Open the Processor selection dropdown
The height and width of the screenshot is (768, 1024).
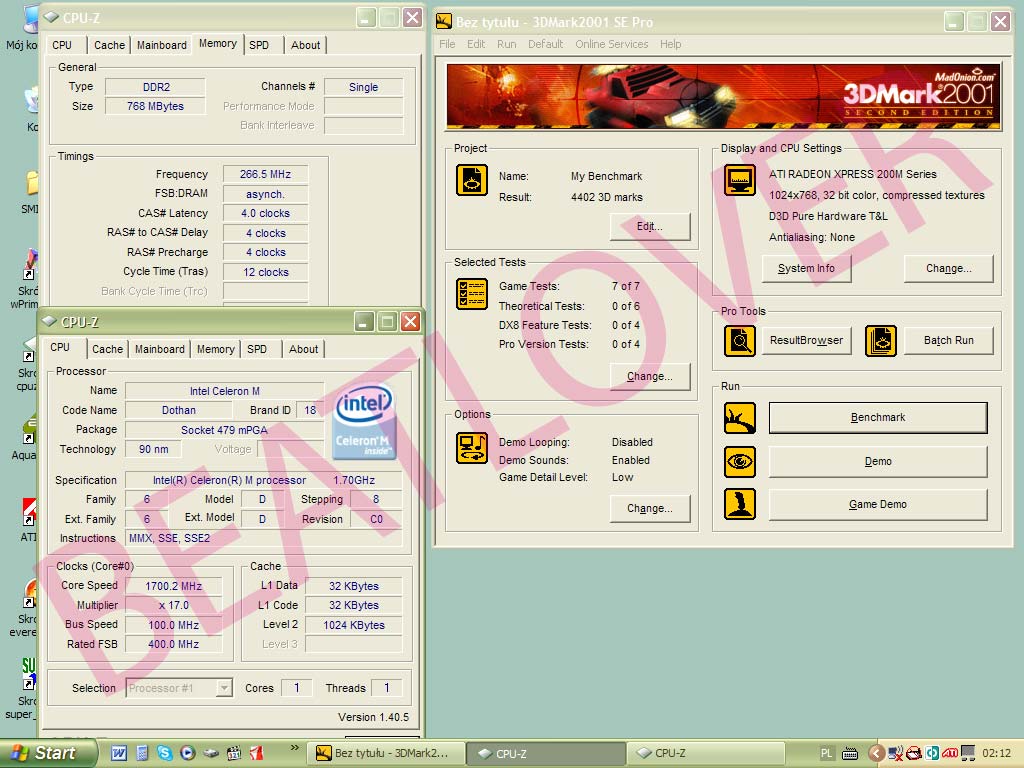tap(224, 688)
